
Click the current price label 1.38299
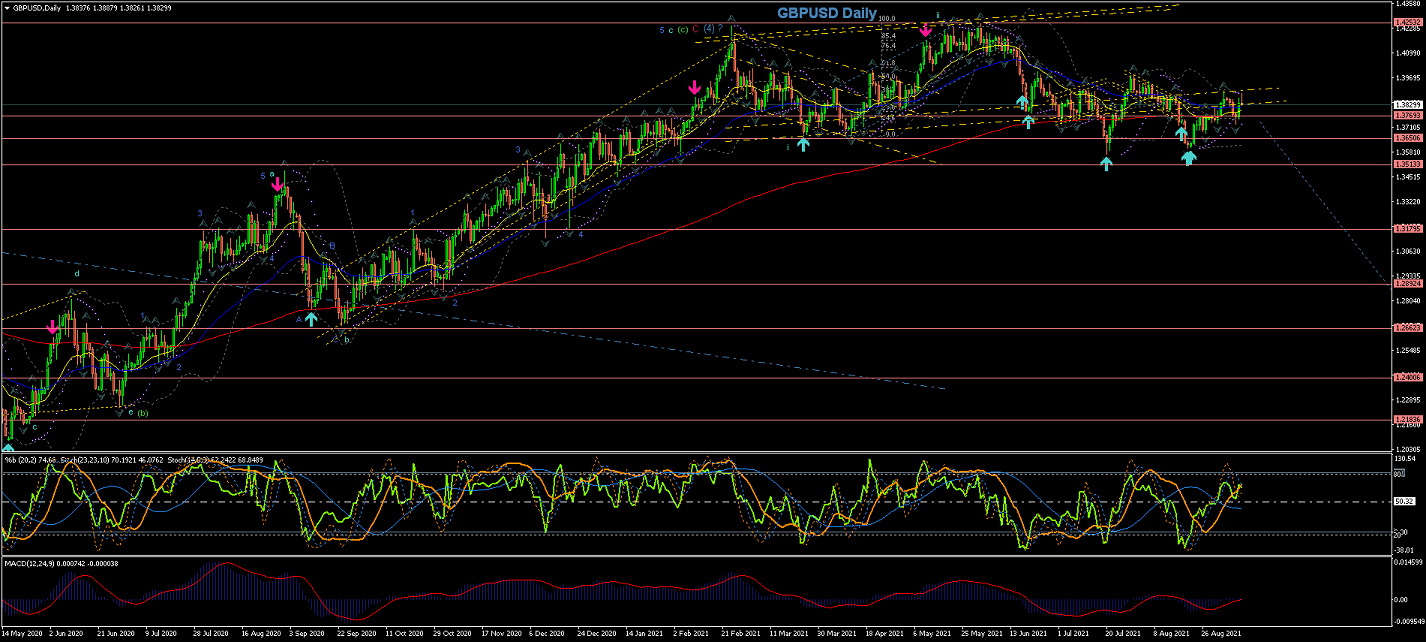pos(1406,104)
